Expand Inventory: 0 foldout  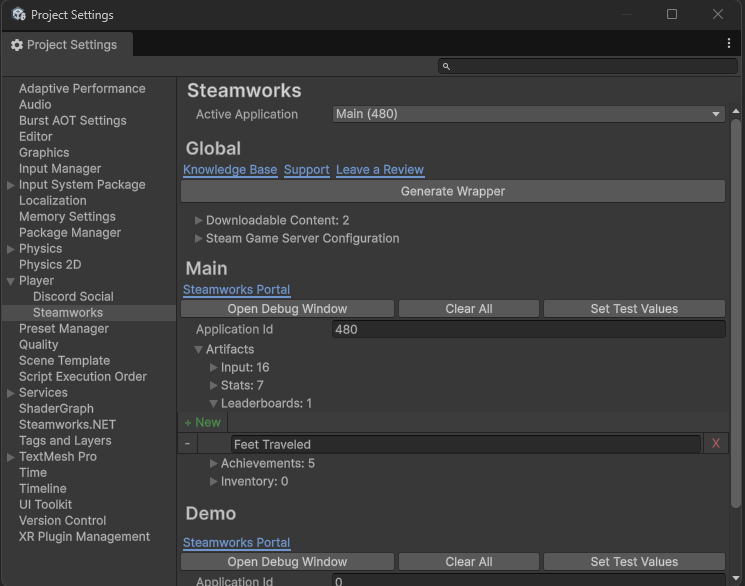pyautogui.click(x=214, y=481)
